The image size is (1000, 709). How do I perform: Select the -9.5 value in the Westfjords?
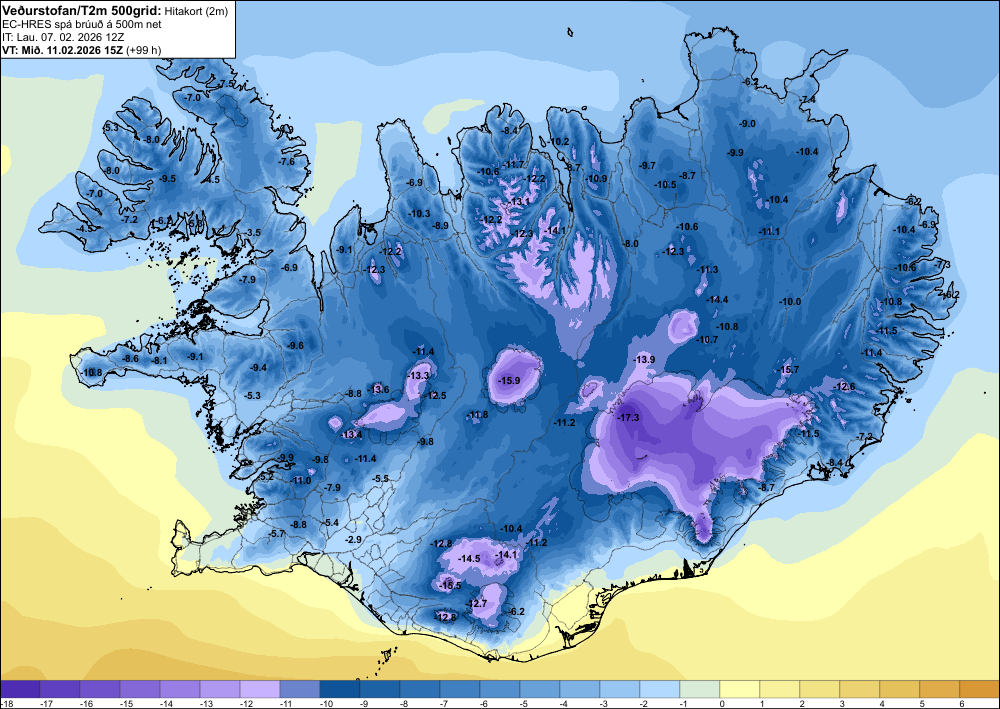click(167, 179)
